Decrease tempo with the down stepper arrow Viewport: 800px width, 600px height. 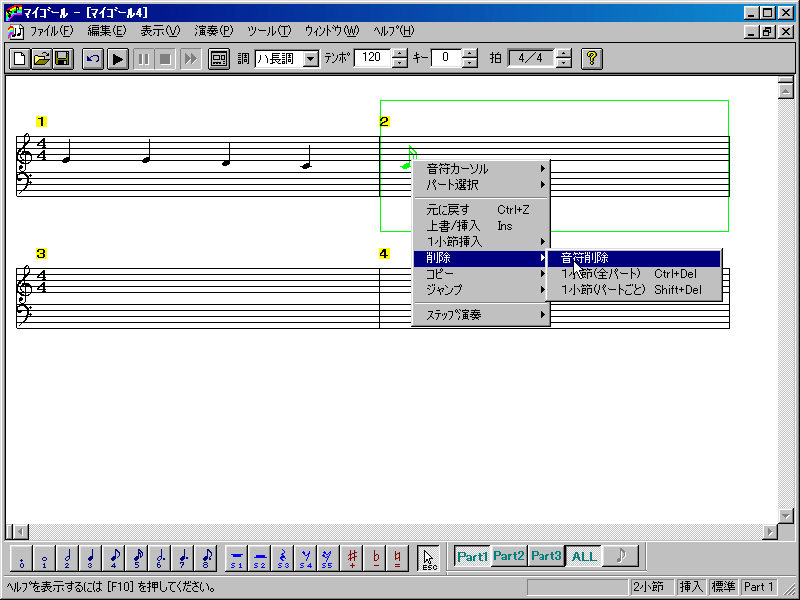[x=400, y=63]
